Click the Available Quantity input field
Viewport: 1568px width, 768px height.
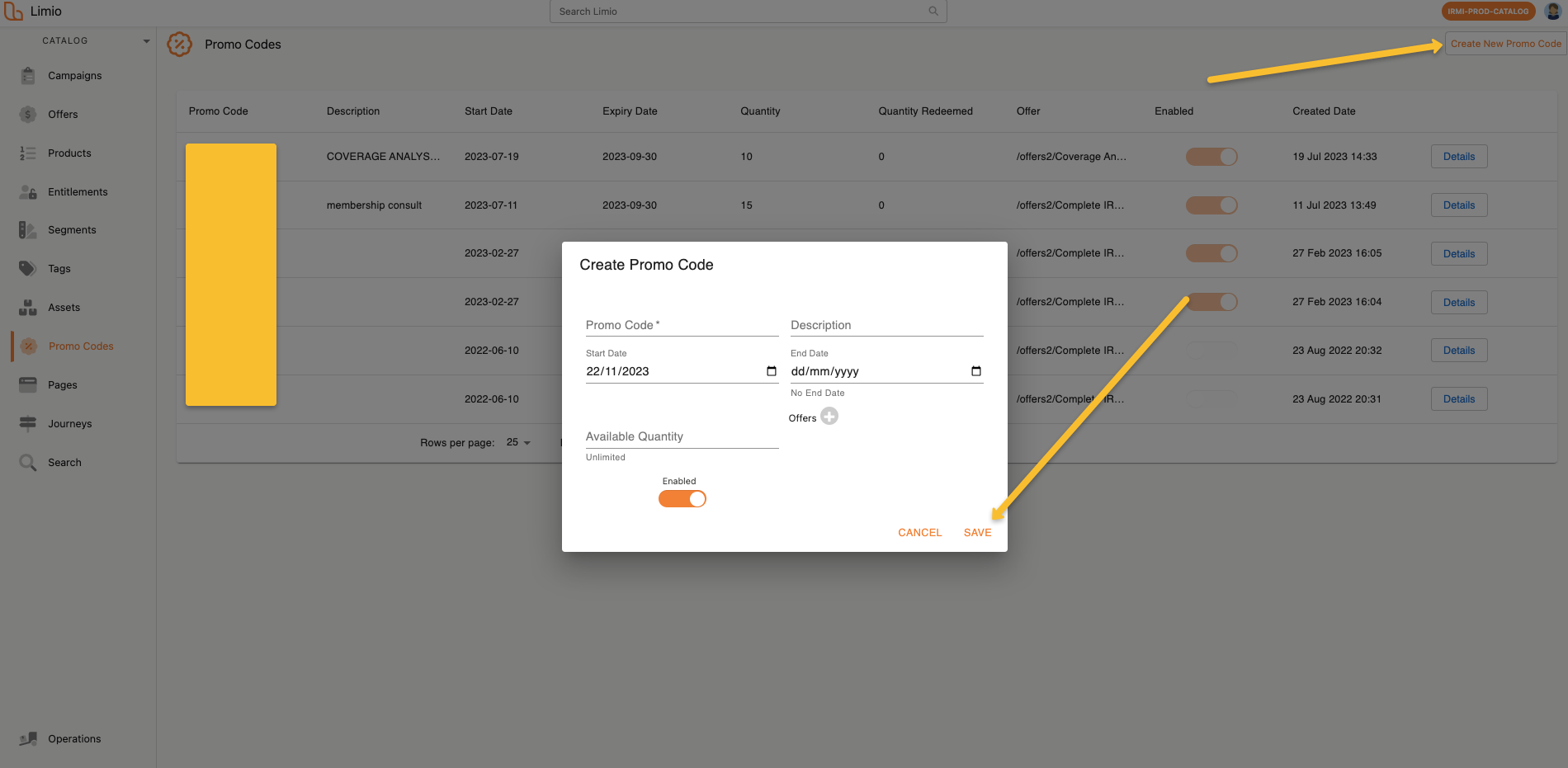[682, 437]
